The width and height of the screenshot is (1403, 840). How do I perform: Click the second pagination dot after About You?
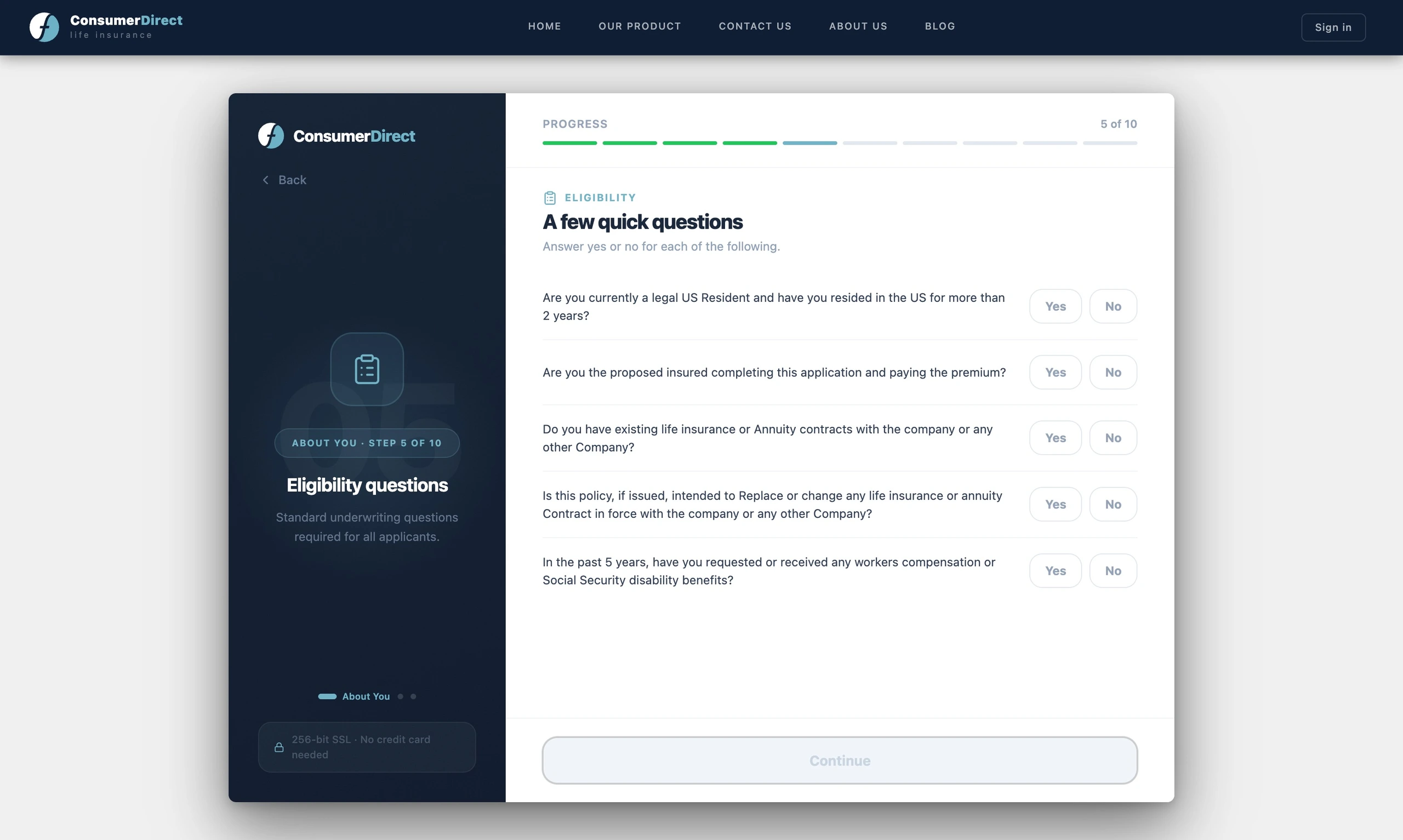[x=413, y=697]
